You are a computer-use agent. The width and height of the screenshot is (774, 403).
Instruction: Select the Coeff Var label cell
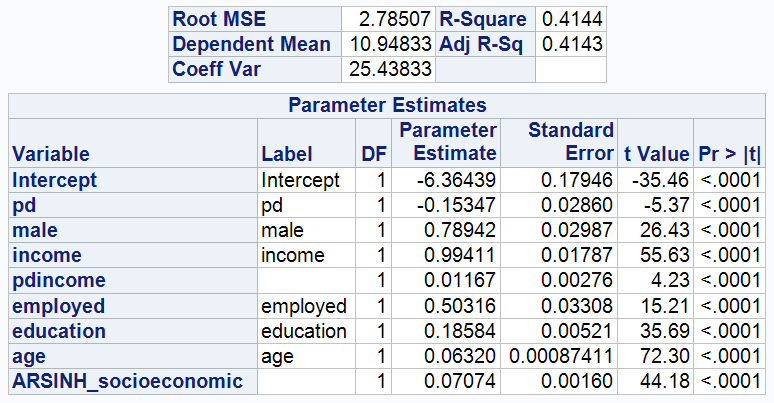(211, 70)
